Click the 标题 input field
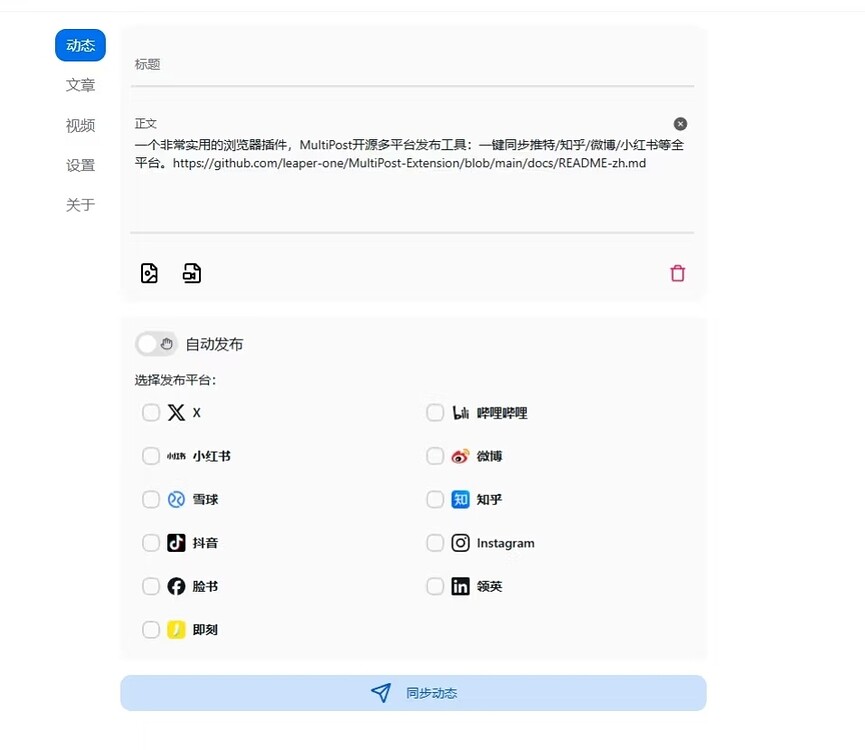 pos(412,65)
